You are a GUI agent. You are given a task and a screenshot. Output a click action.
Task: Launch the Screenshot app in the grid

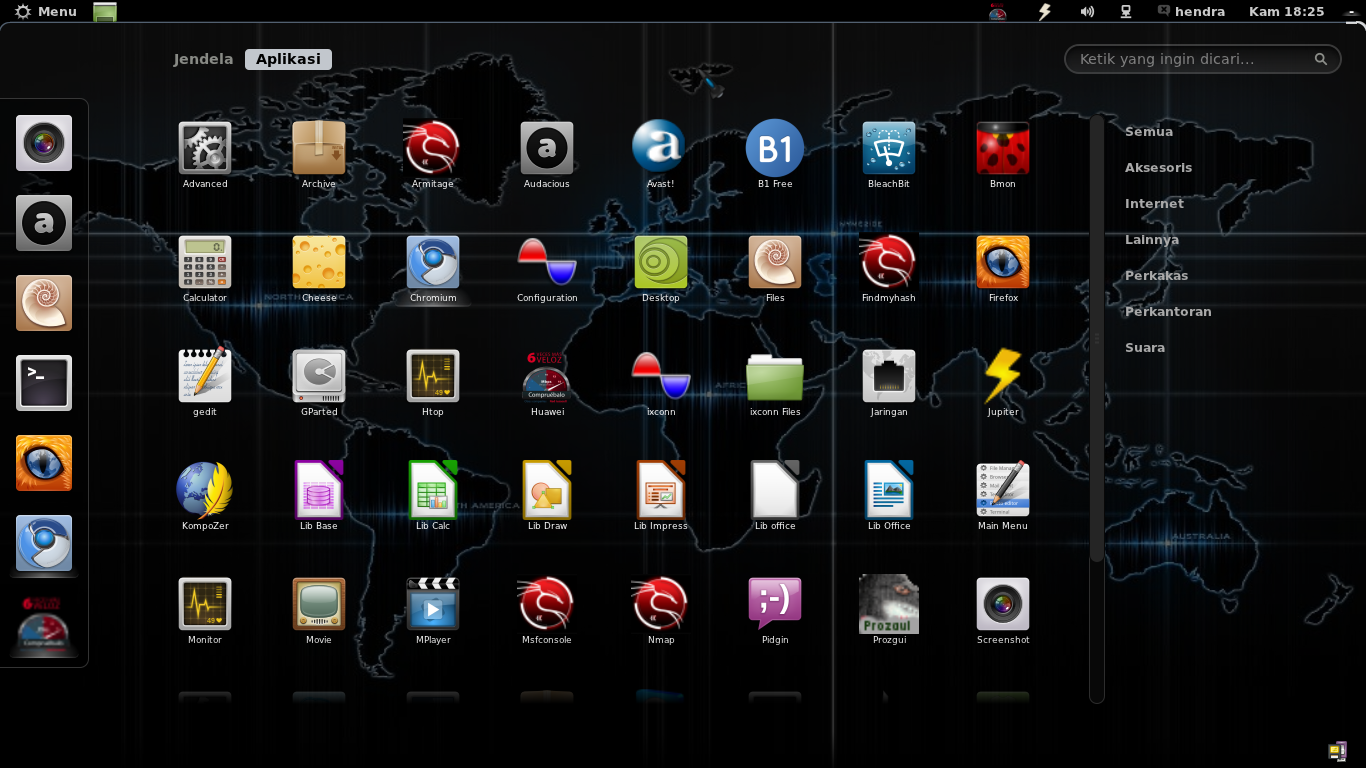(x=1003, y=604)
